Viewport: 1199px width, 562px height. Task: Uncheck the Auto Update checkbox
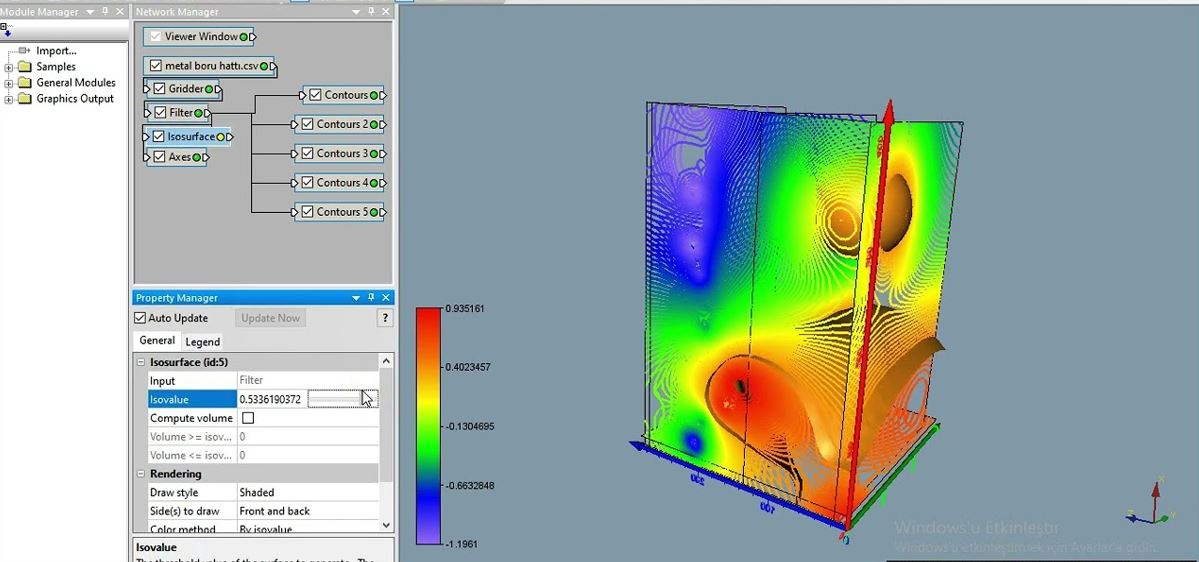tap(141, 318)
